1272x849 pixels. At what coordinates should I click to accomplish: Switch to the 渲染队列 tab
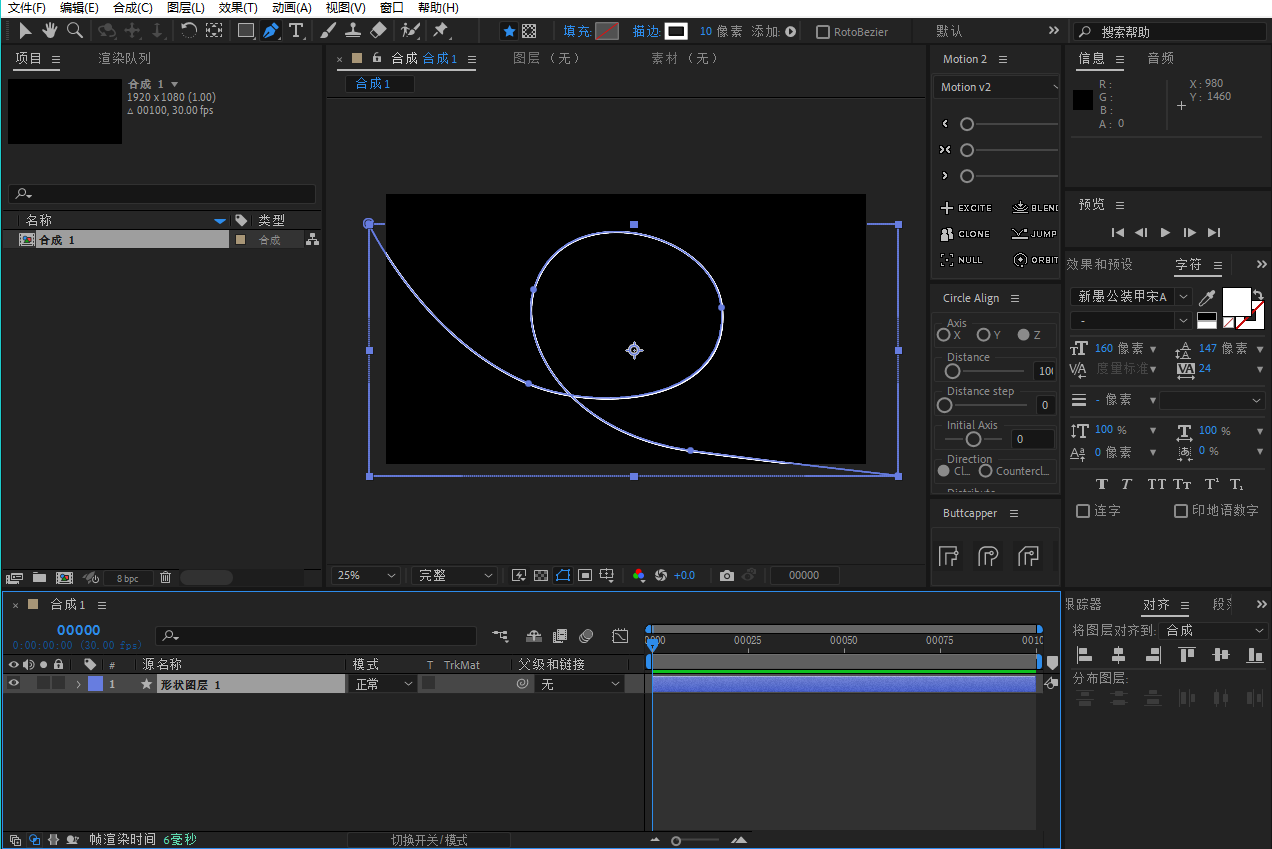tap(125, 59)
